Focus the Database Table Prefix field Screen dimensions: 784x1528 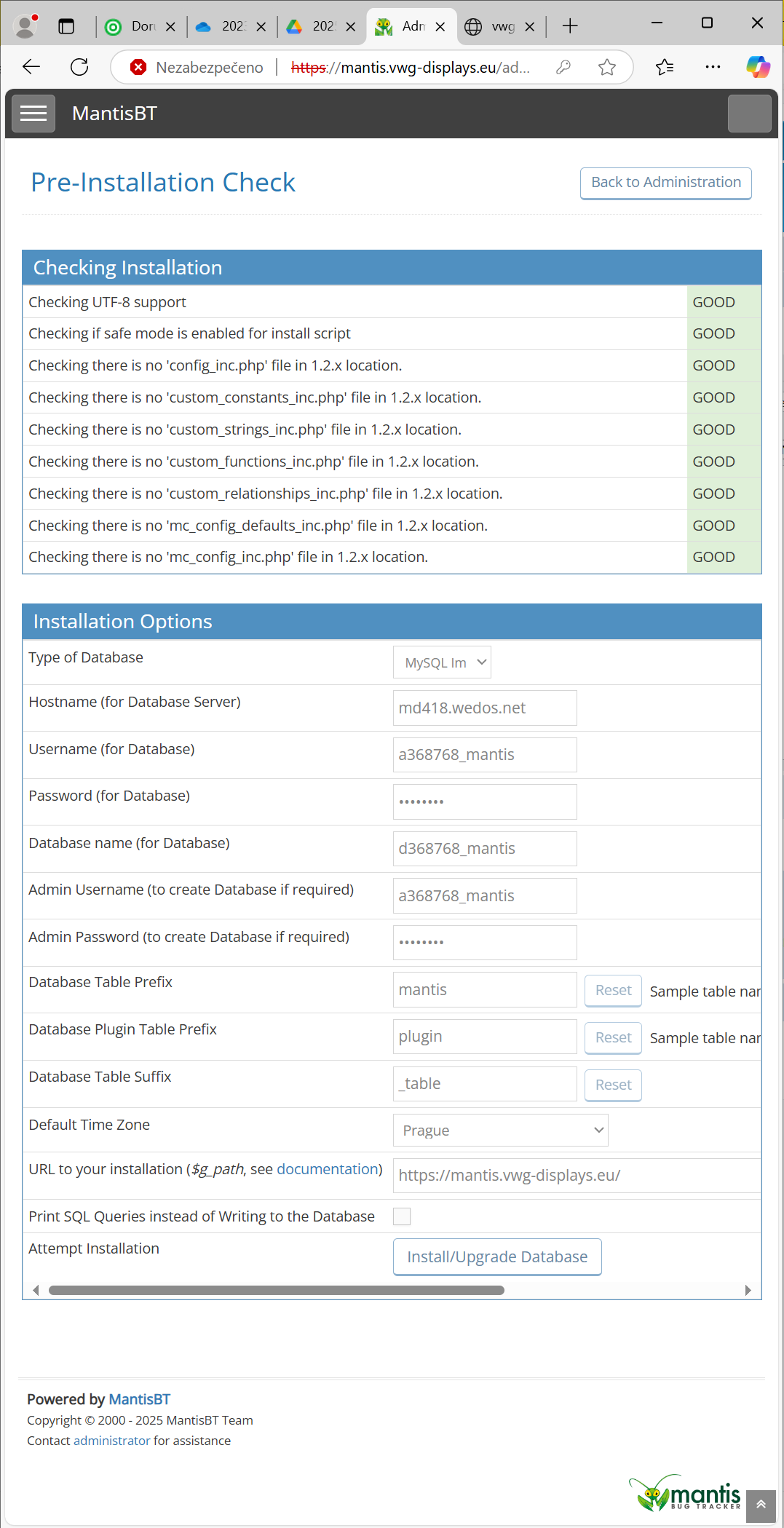click(485, 990)
